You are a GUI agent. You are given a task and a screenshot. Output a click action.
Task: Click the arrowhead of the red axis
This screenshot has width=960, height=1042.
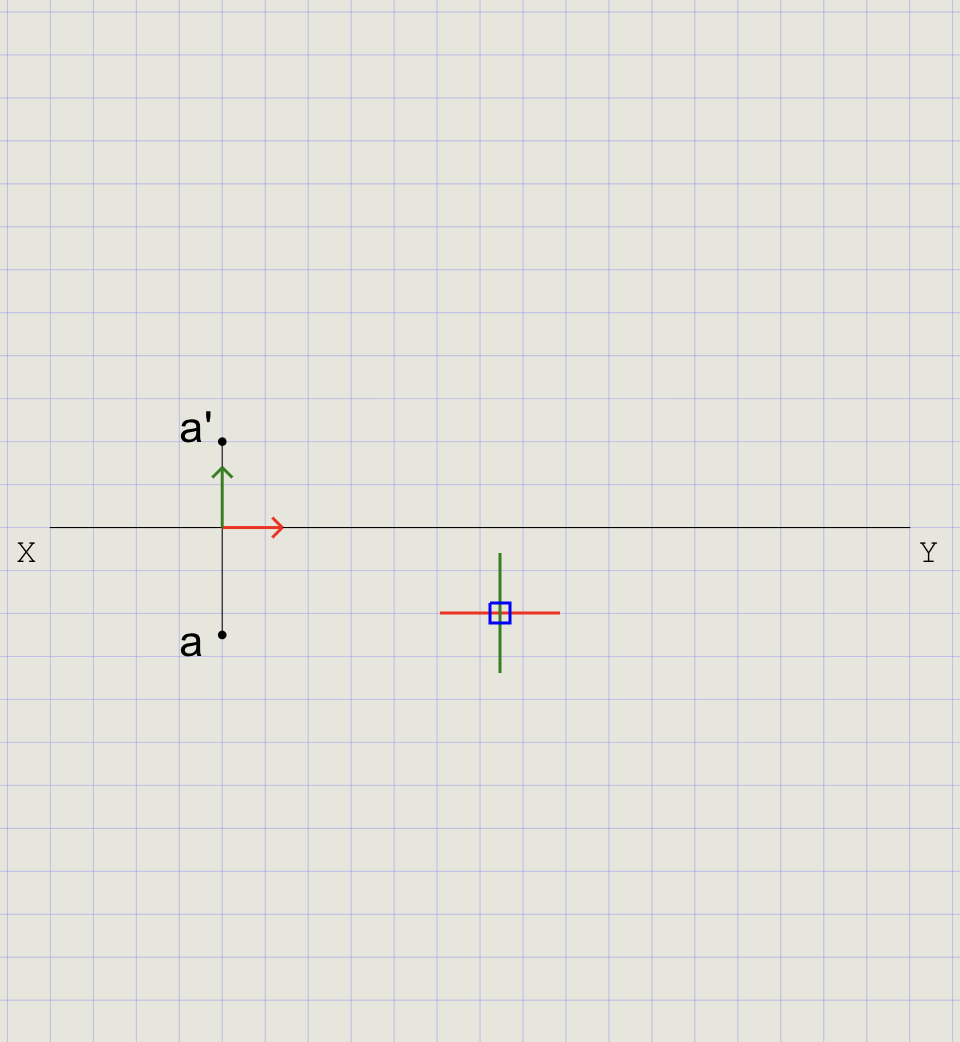[278, 527]
